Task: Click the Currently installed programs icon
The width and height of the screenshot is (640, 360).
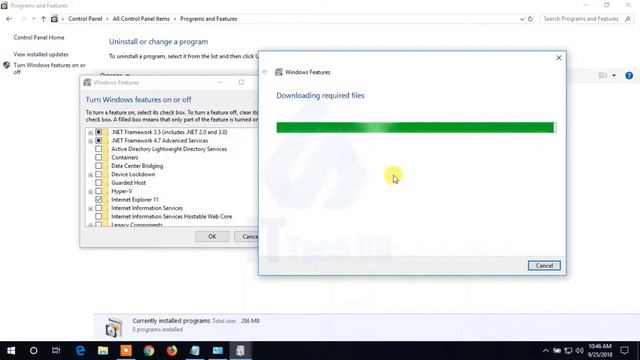Action: 114,327
